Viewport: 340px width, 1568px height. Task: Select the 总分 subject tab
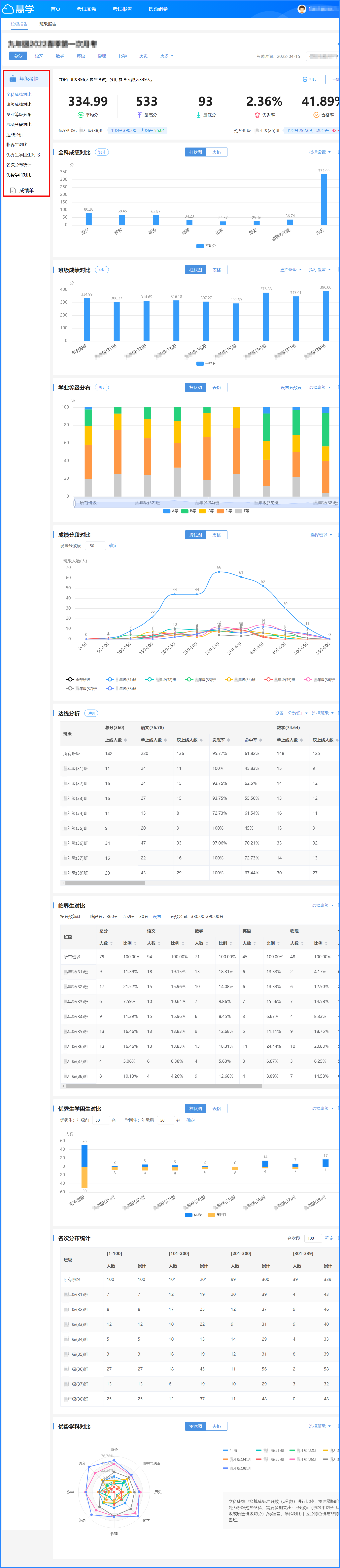point(18,56)
